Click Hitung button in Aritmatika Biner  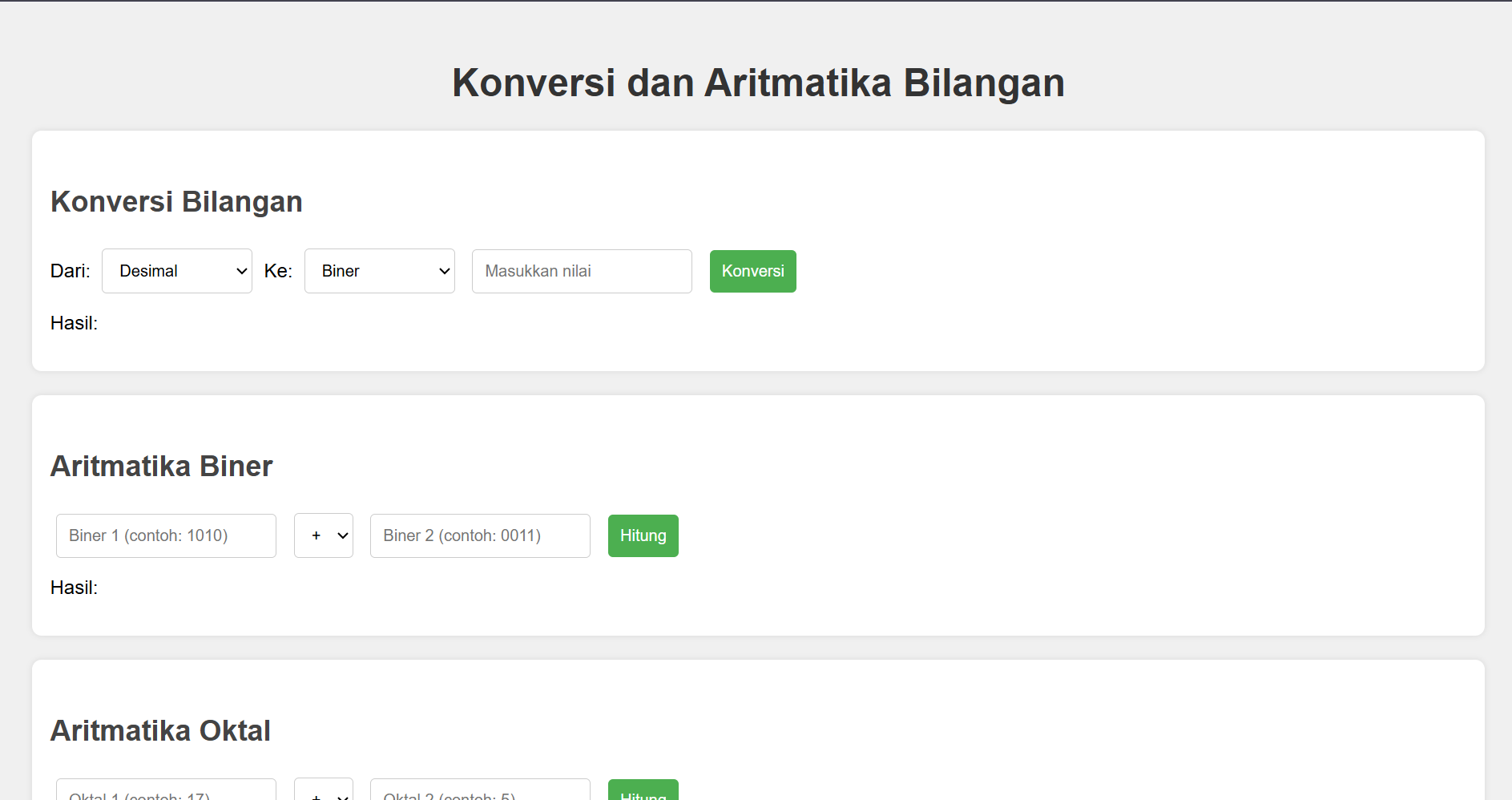click(x=643, y=535)
